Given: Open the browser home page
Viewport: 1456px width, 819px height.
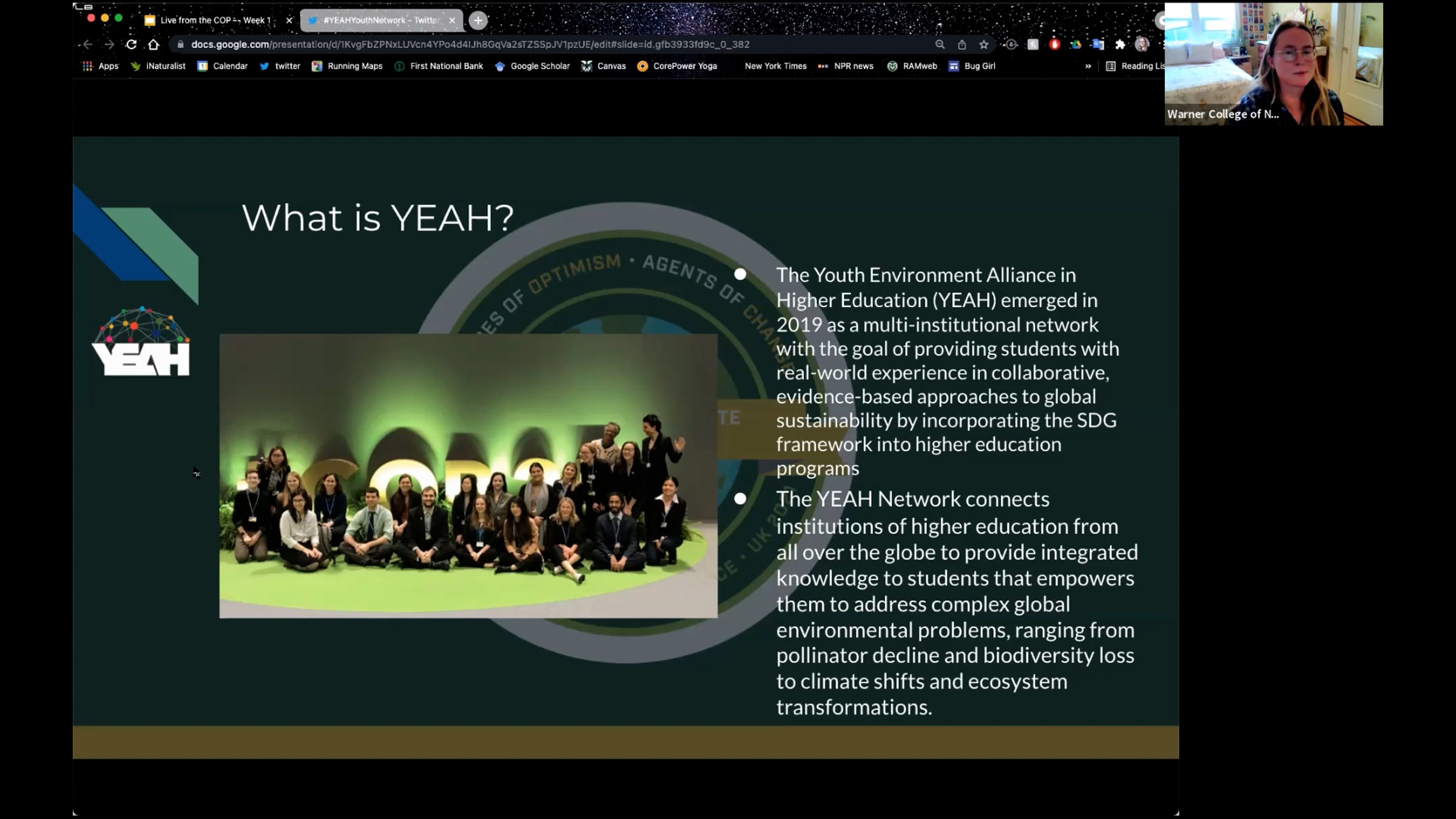Looking at the screenshot, I should click(153, 44).
